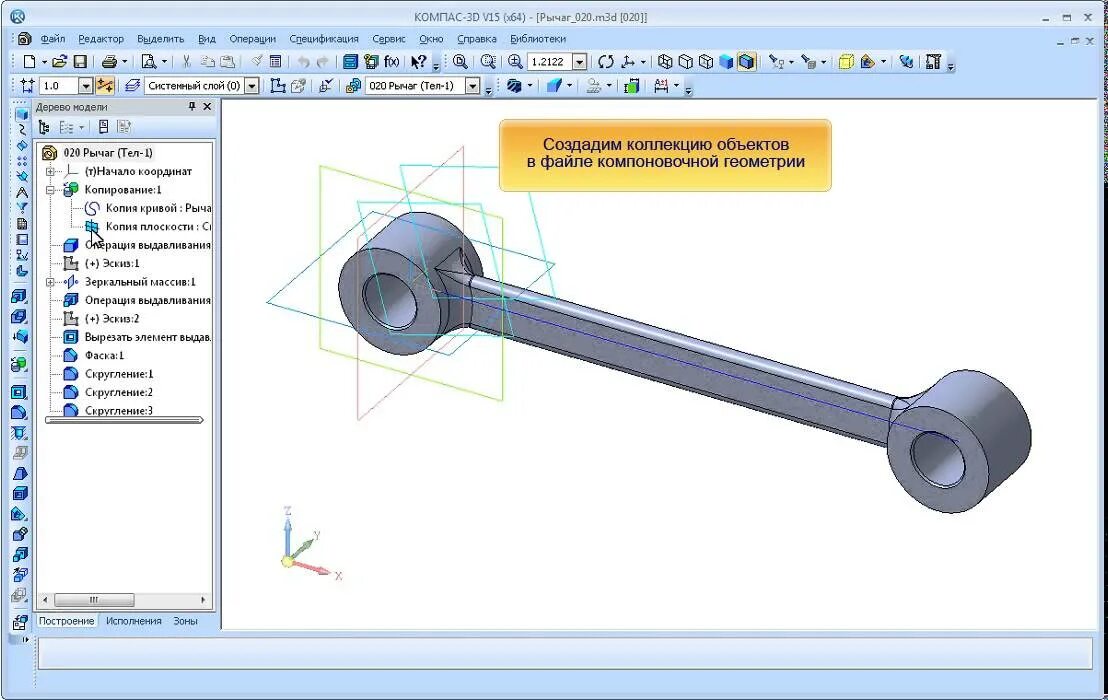Create a new document with the blank page icon
1108x700 pixels.
pos(29,62)
